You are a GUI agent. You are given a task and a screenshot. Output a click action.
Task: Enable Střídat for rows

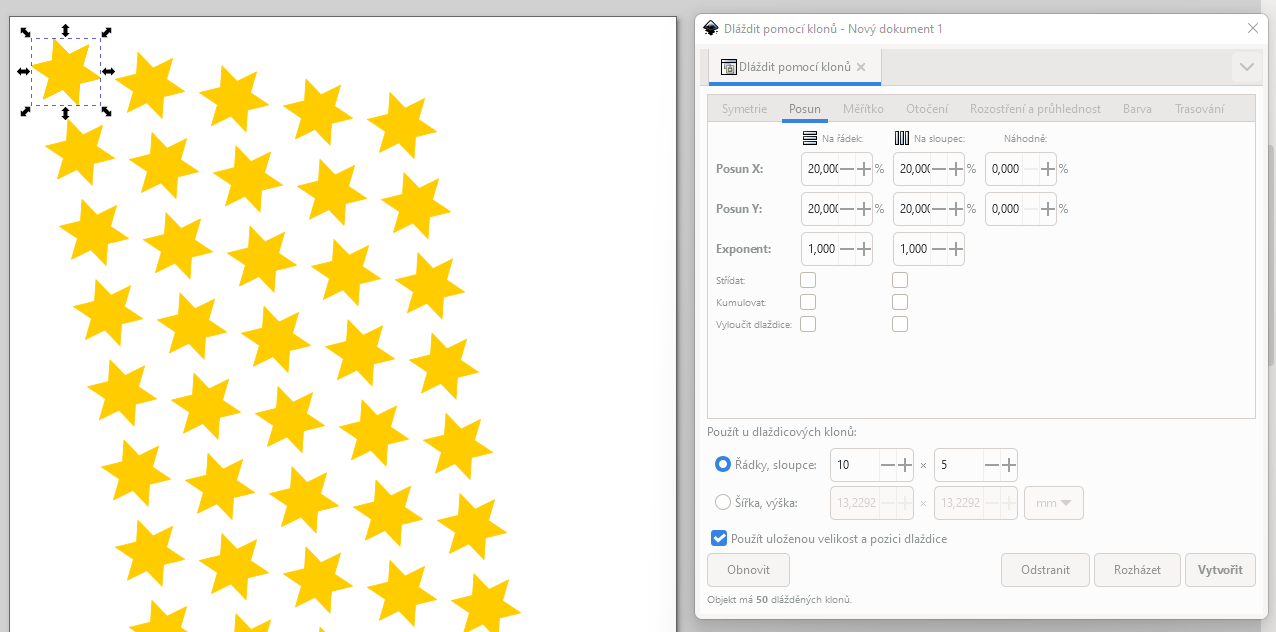tap(807, 280)
